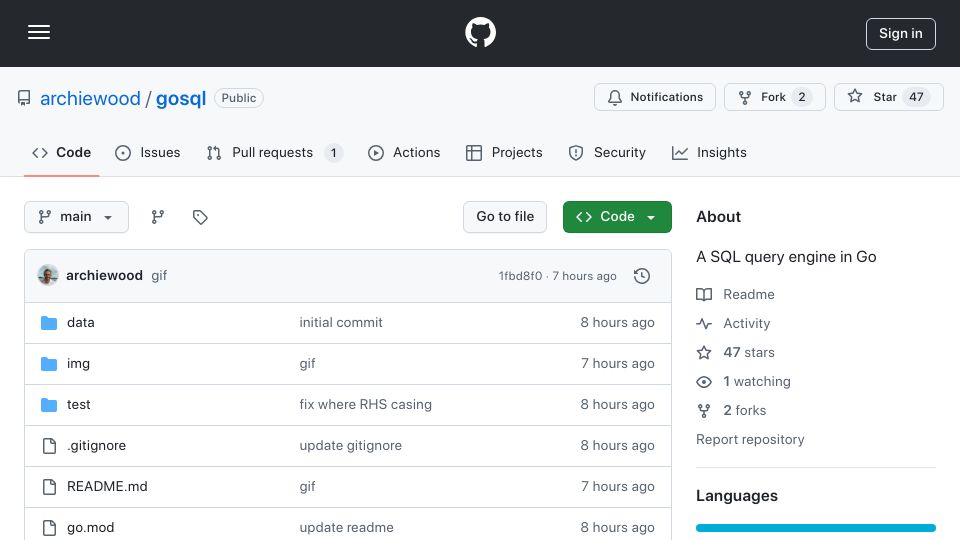Expand the green Code dropdown
The height and width of the screenshot is (540, 960).
[x=617, y=217]
